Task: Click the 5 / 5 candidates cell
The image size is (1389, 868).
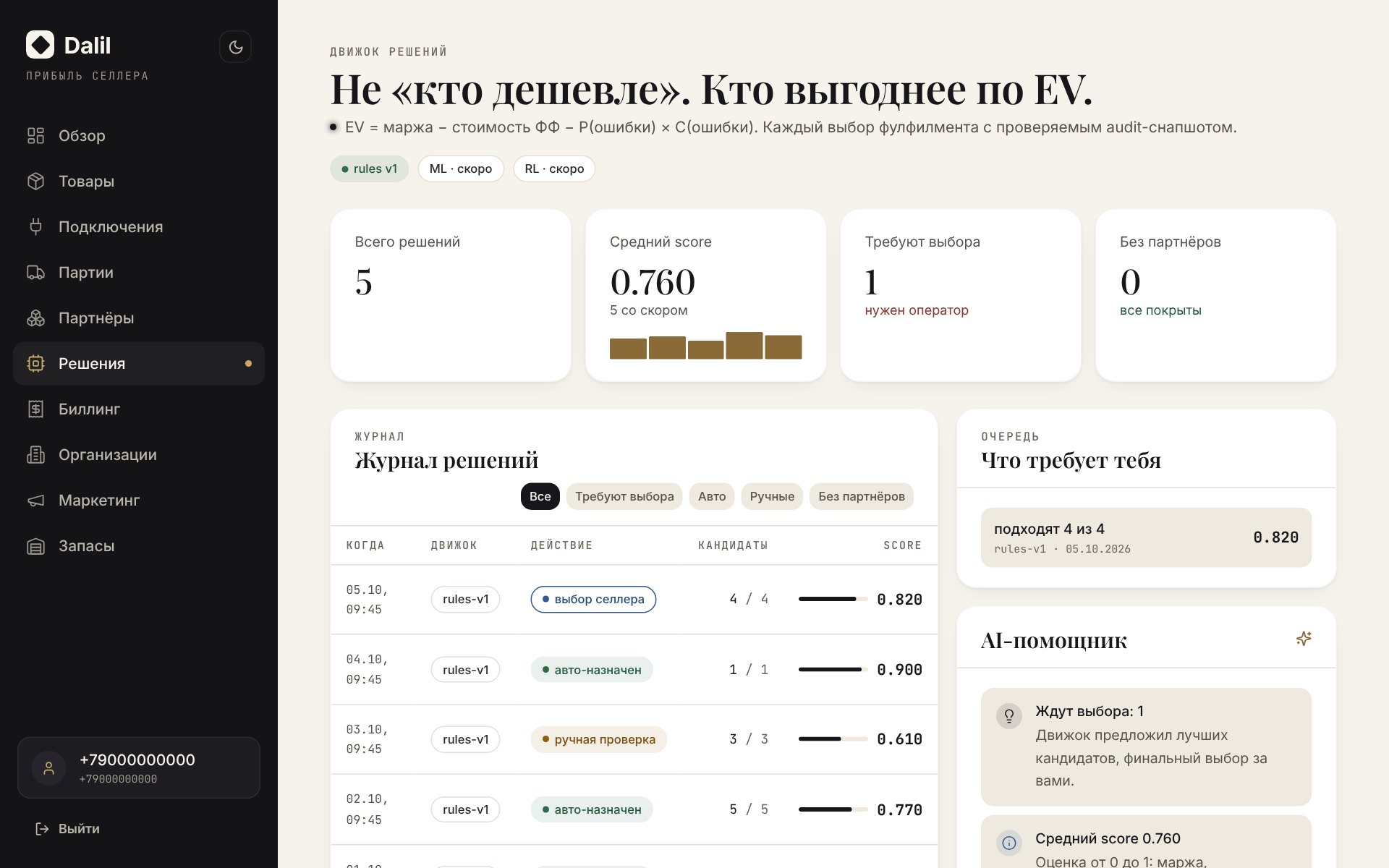Action: 749,809
